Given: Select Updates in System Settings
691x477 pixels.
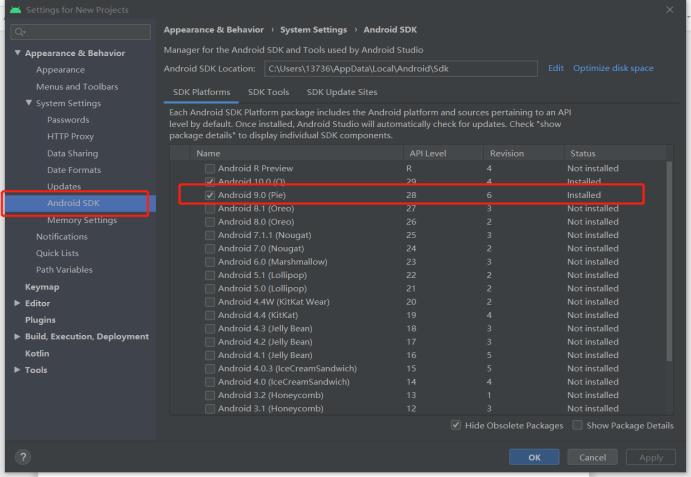Looking at the screenshot, I should pyautogui.click(x=64, y=186).
